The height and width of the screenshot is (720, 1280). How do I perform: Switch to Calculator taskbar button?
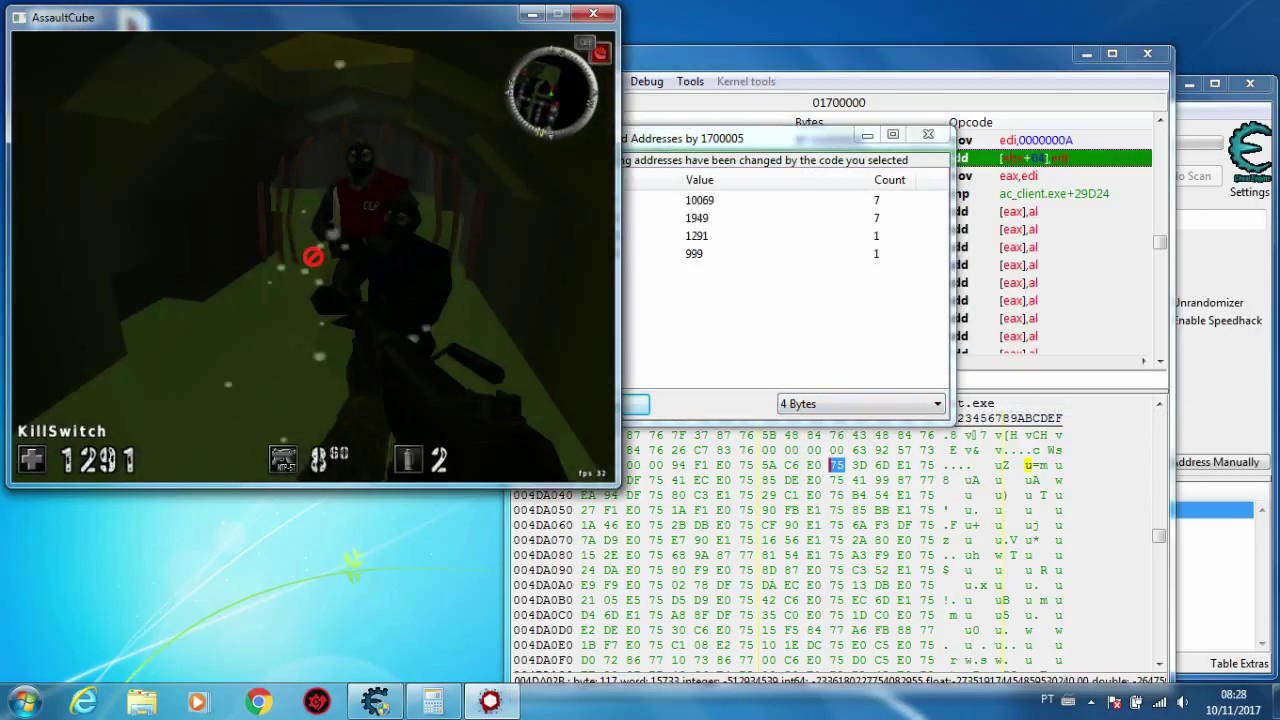coord(433,702)
